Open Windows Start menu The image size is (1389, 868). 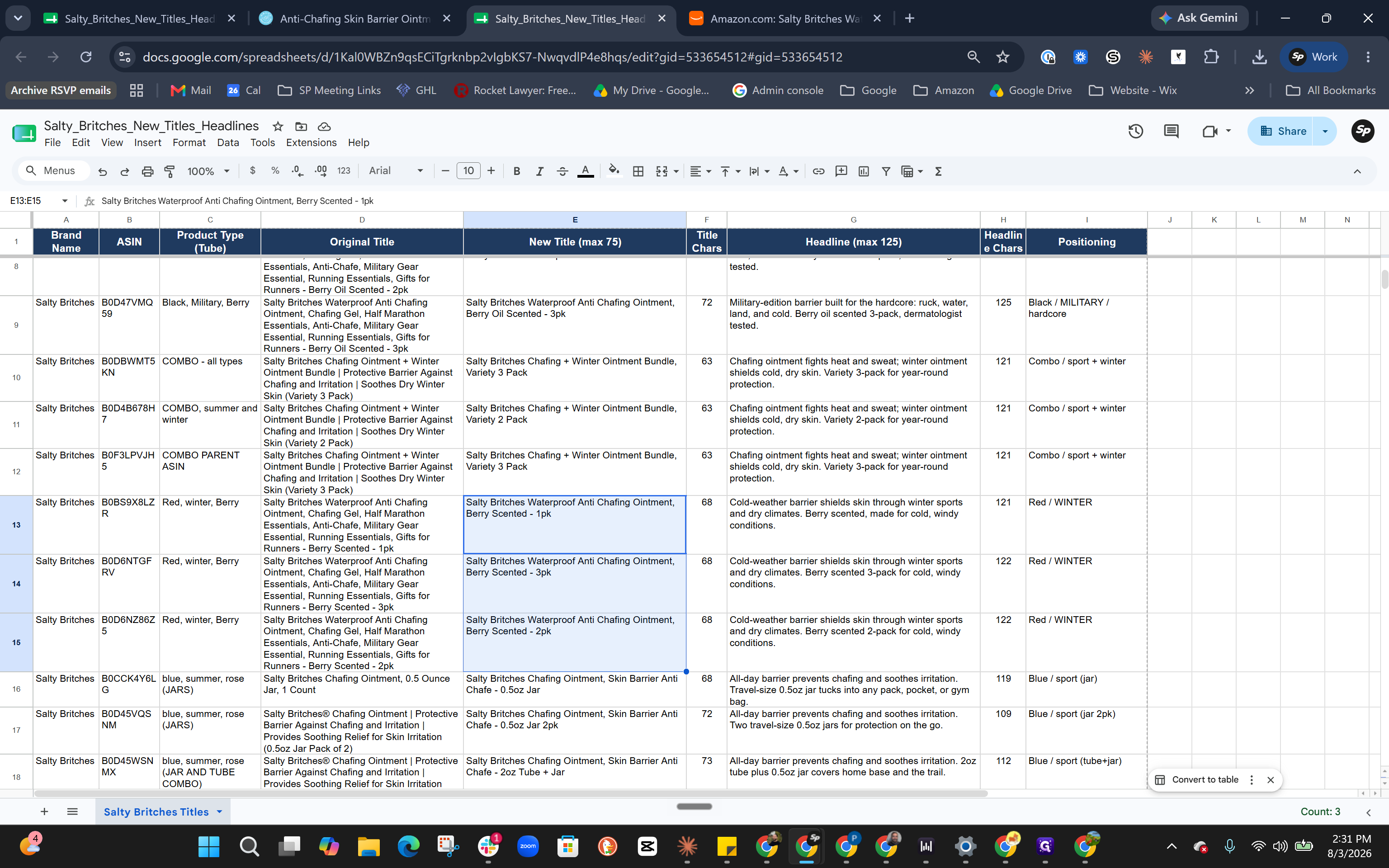[208, 846]
